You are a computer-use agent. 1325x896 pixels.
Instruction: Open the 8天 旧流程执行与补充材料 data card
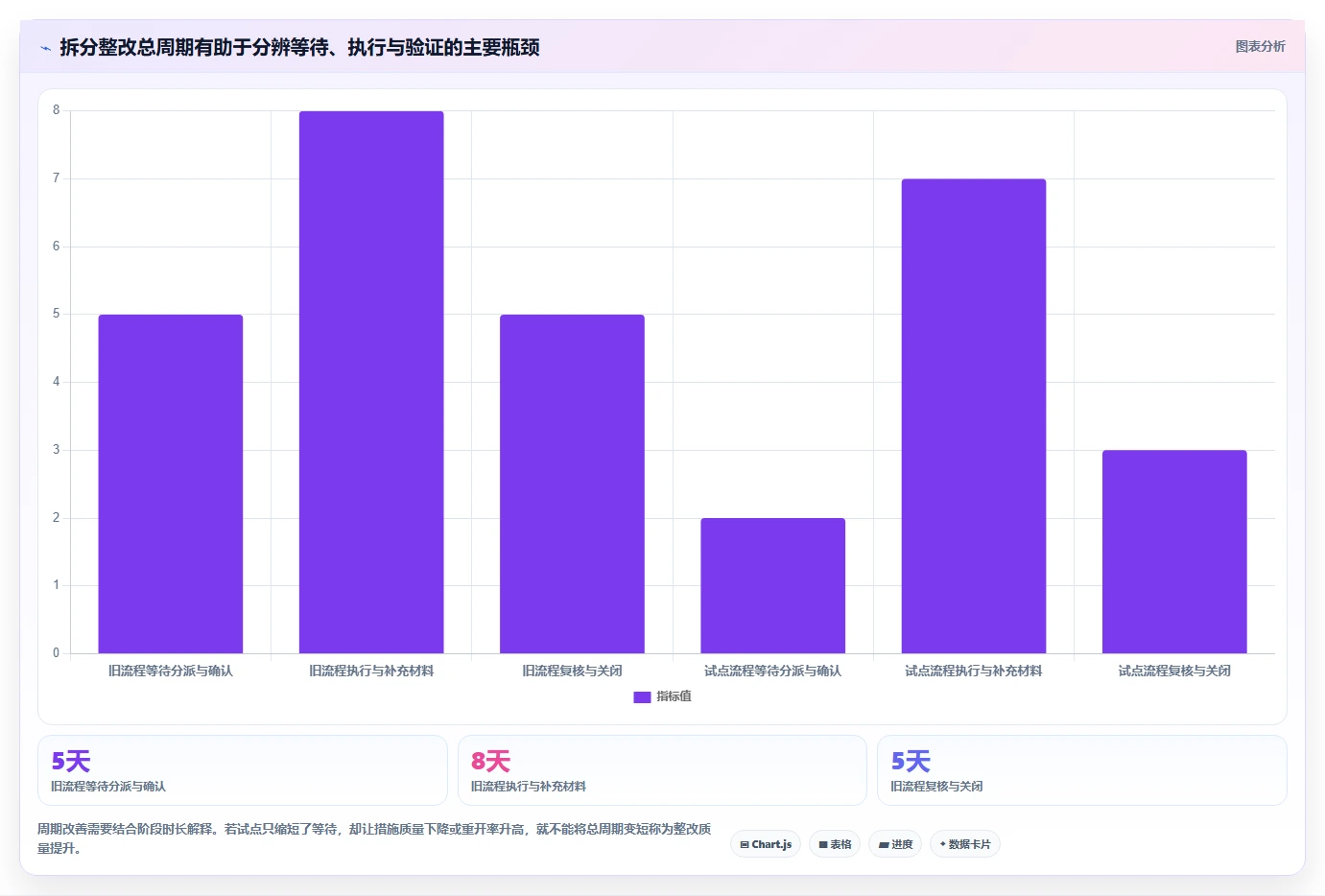(662, 770)
